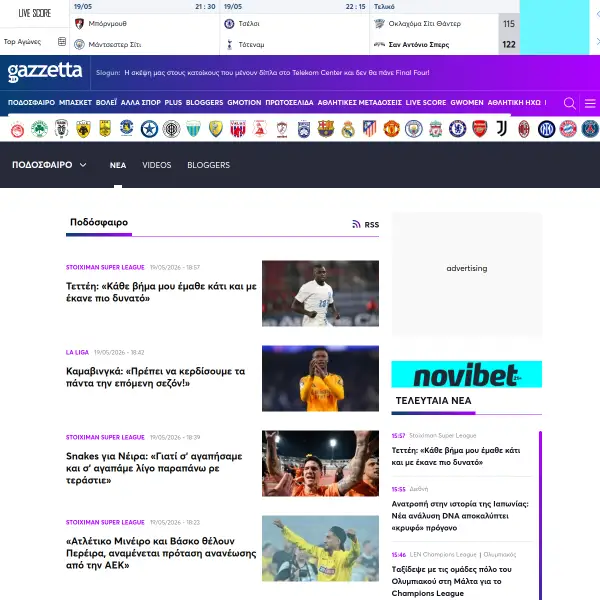Open the Paris Saint-Germain team logo
Image resolution: width=600 pixels, height=600 pixels.
coord(590,129)
